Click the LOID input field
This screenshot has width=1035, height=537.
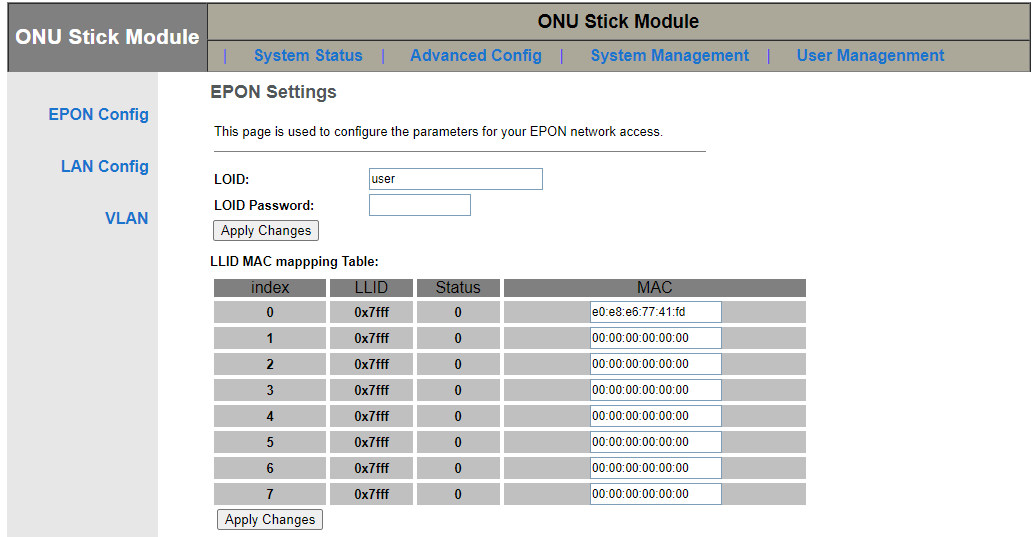click(x=455, y=179)
